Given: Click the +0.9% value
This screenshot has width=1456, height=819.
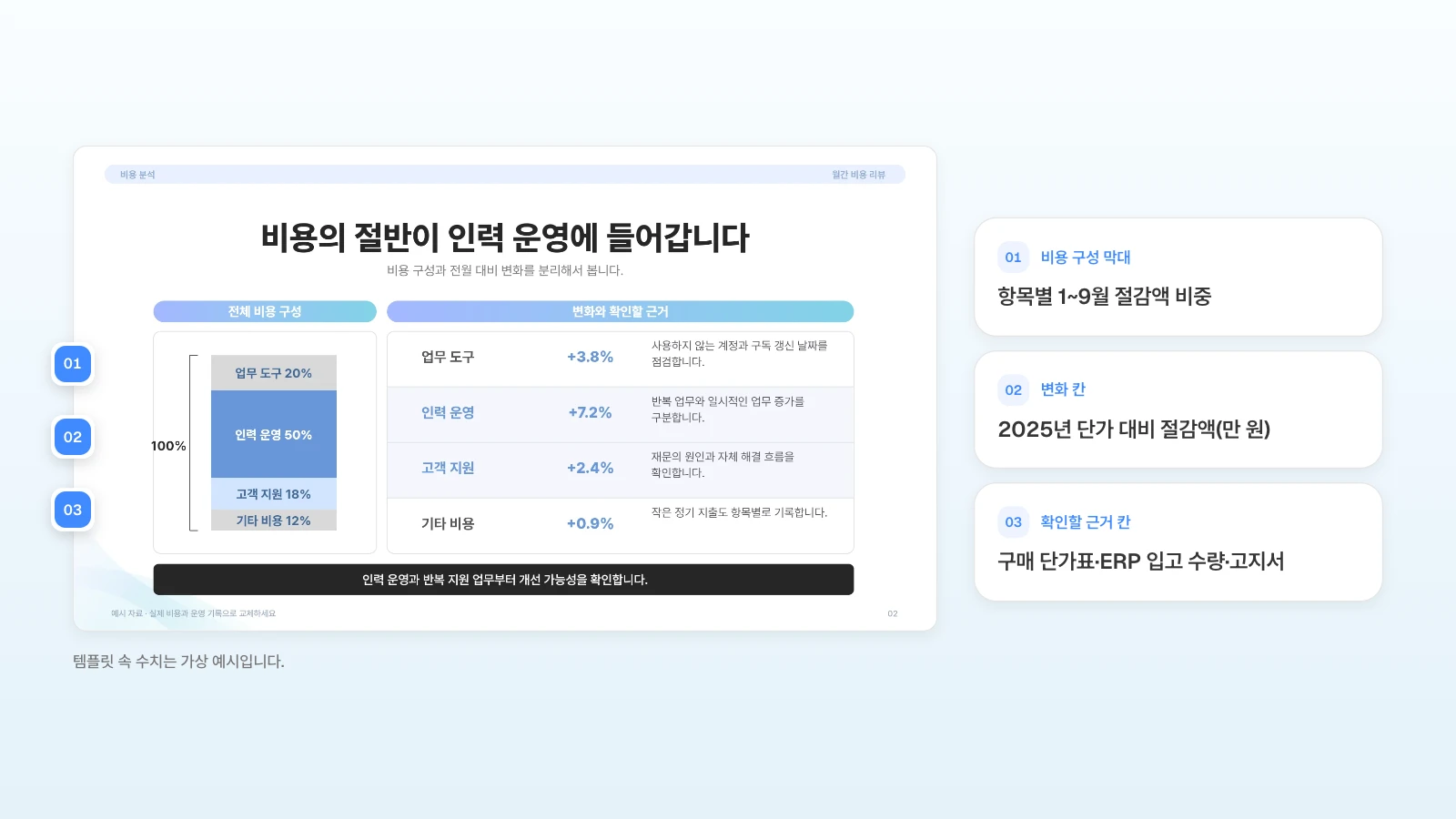Looking at the screenshot, I should [590, 523].
